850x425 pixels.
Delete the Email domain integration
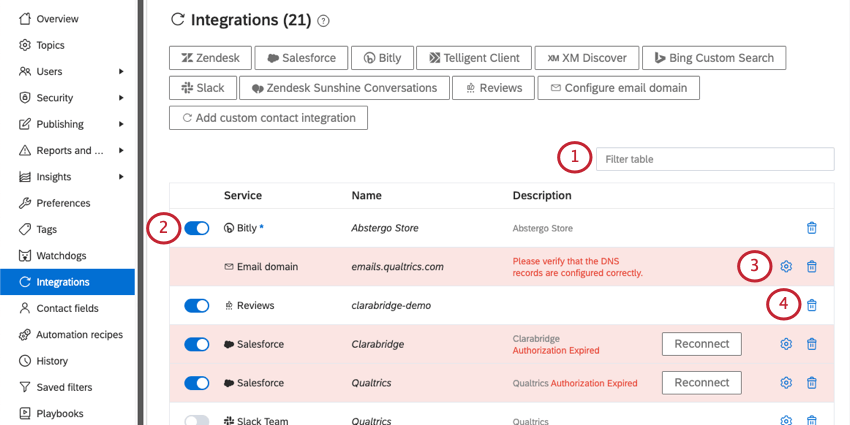(811, 266)
